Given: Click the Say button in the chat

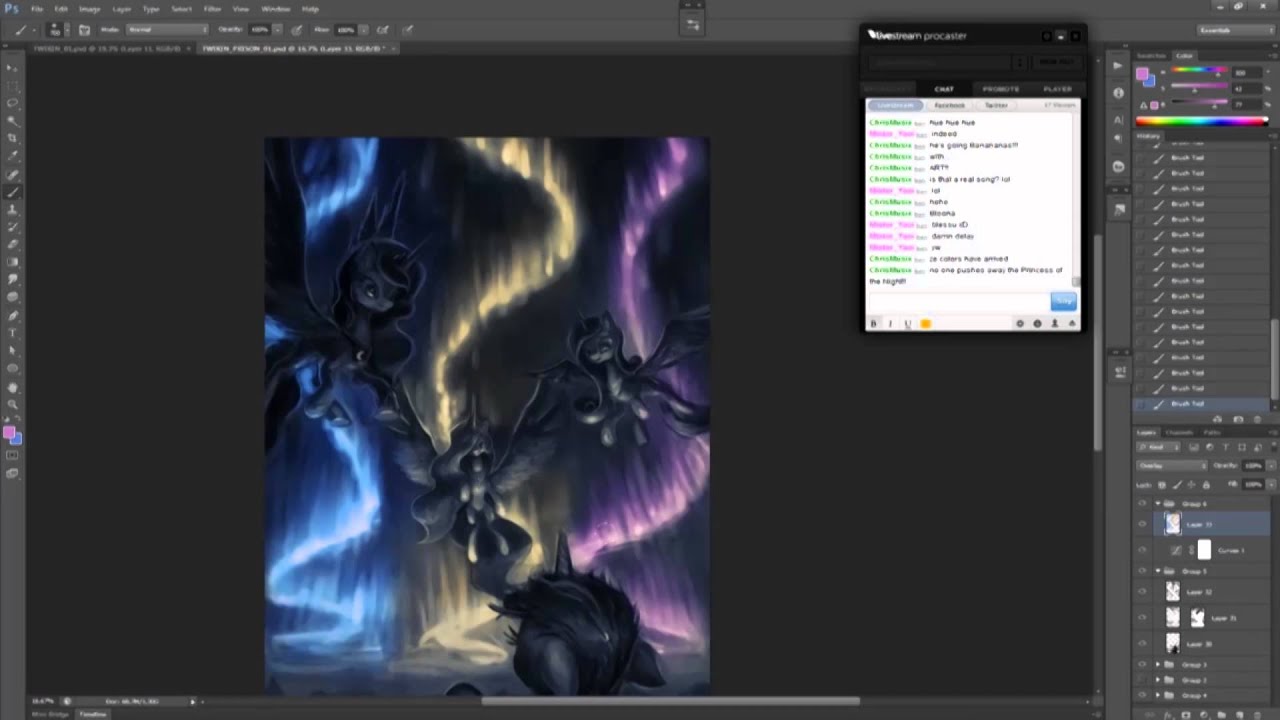Looking at the screenshot, I should click(x=1062, y=301).
